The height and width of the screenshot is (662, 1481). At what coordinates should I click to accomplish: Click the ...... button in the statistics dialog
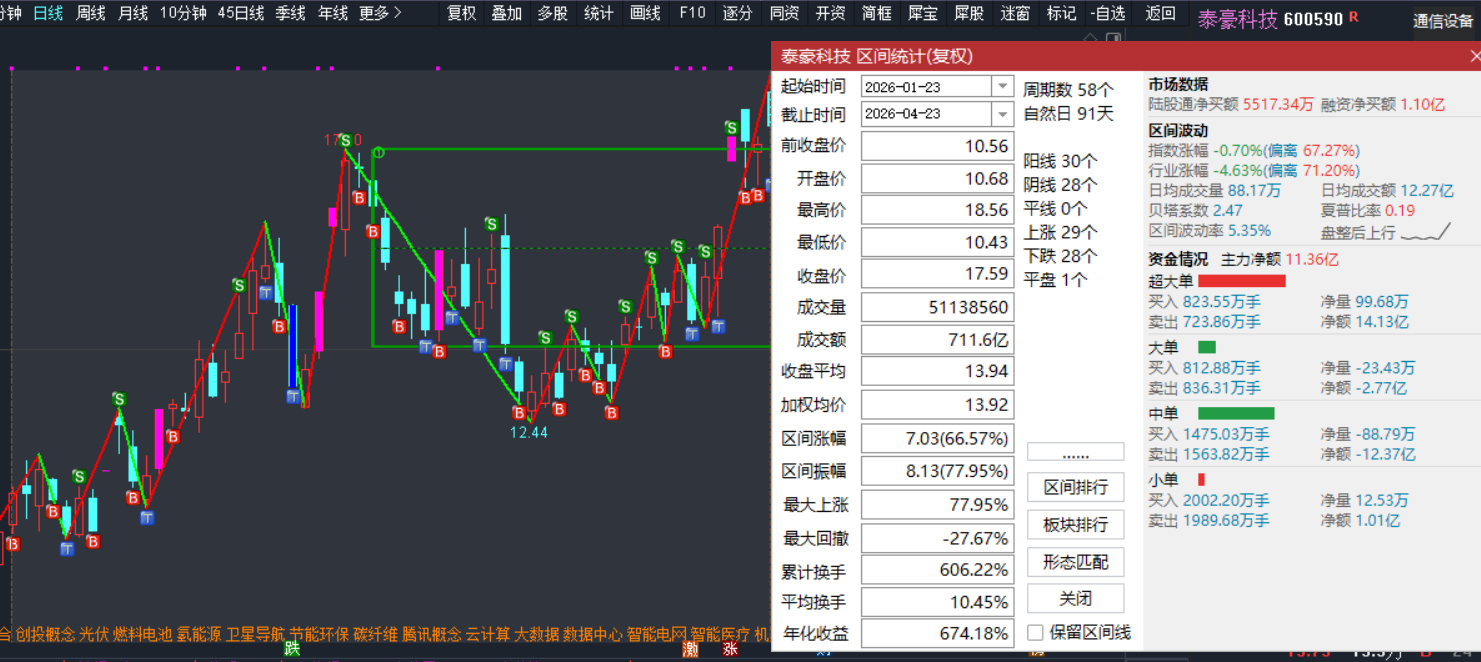pos(1075,453)
